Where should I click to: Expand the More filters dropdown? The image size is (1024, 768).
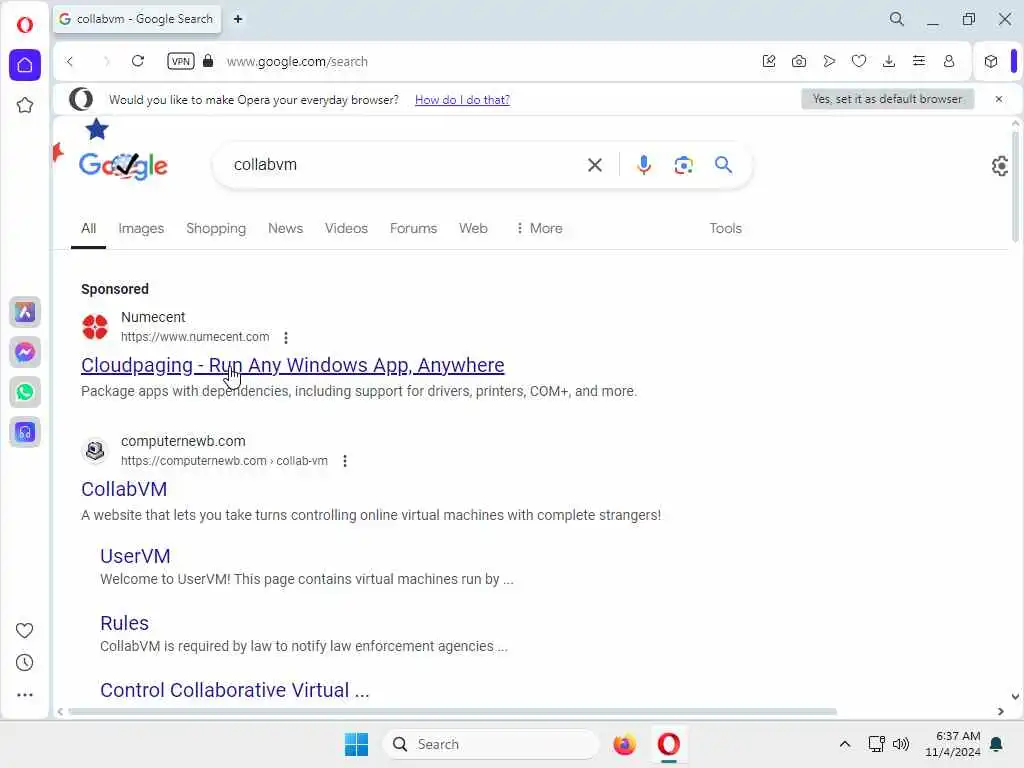click(539, 229)
